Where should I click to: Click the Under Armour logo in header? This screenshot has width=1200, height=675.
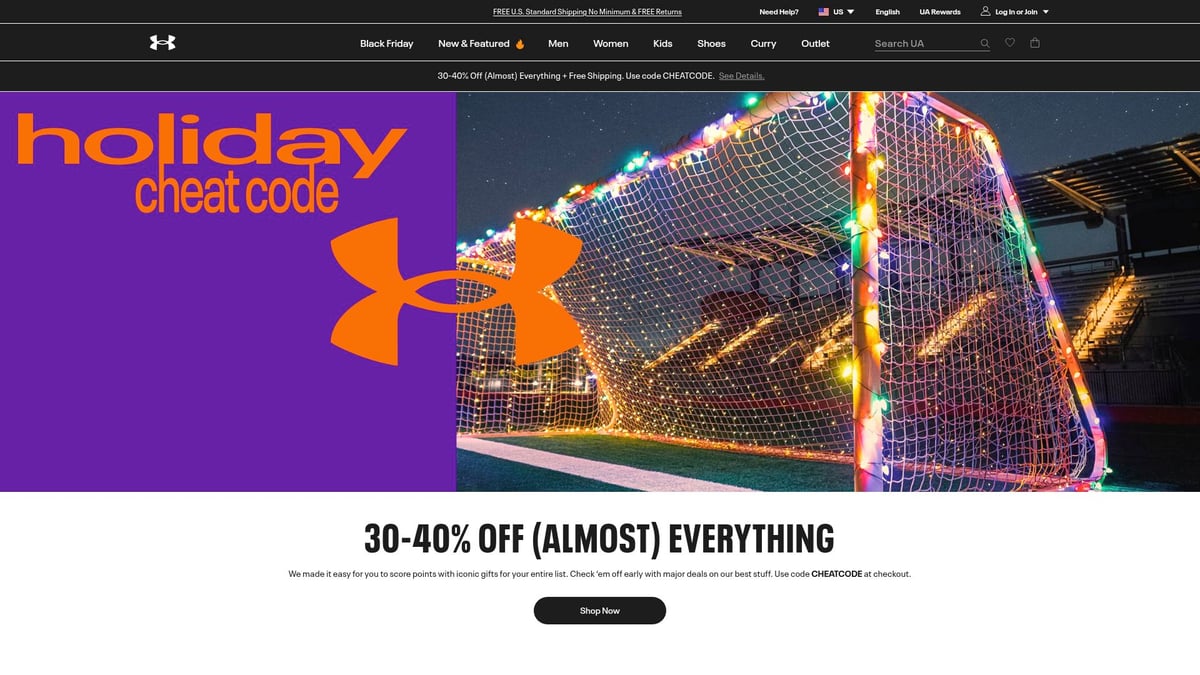162,43
